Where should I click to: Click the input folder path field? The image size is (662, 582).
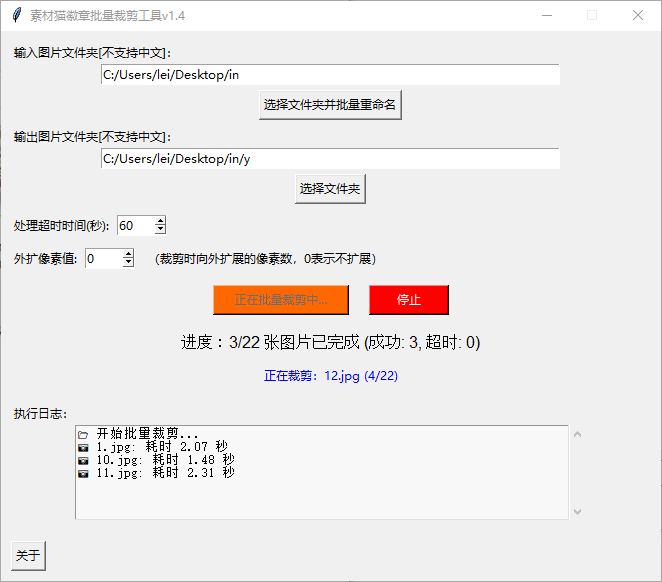[x=330, y=75]
